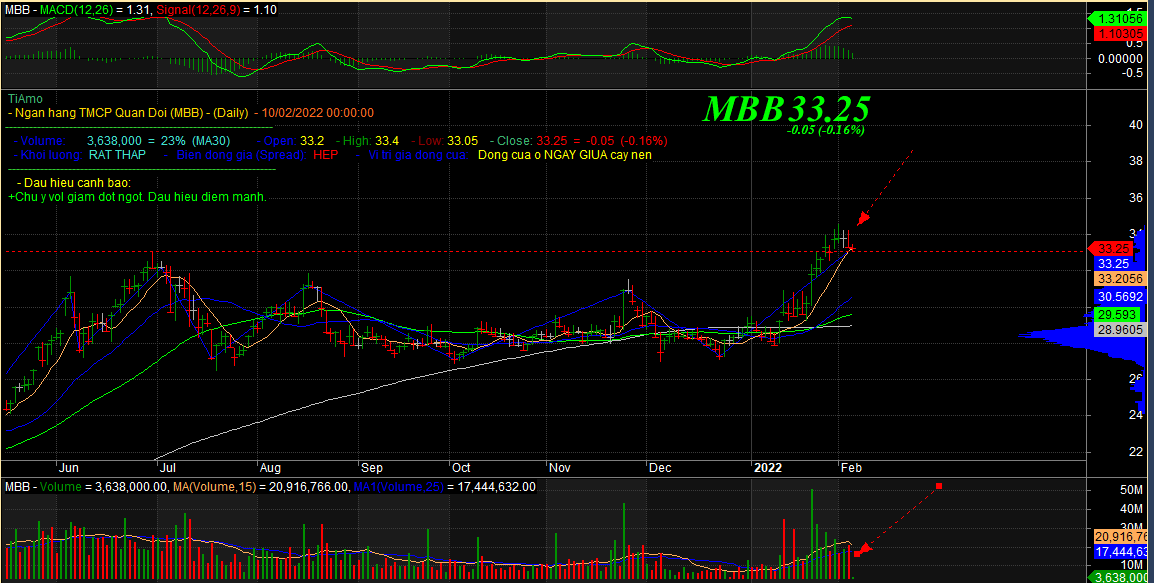The height and width of the screenshot is (583, 1154).
Task: Click the MA1(Volume,25) = 17,444,632.00 label
Action: (445, 487)
